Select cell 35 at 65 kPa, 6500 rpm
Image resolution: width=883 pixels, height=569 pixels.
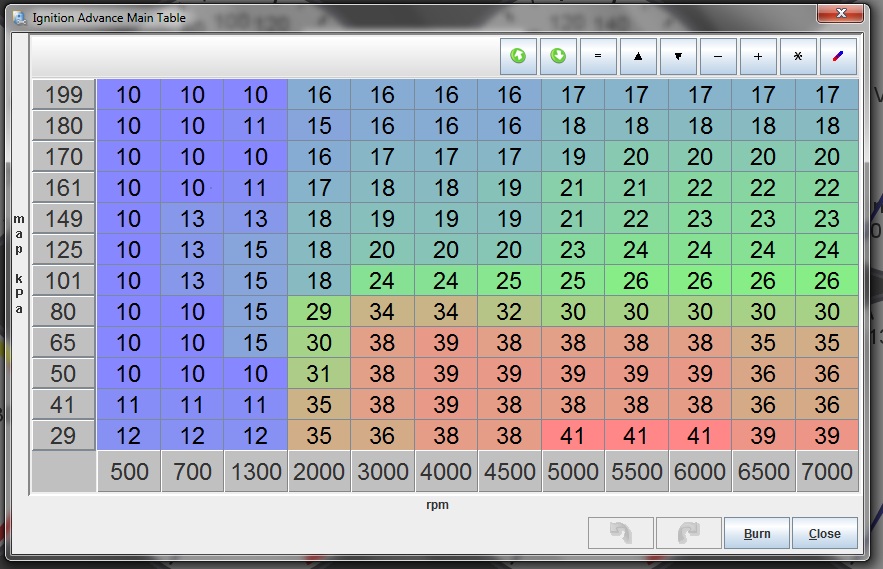pyautogui.click(x=764, y=343)
